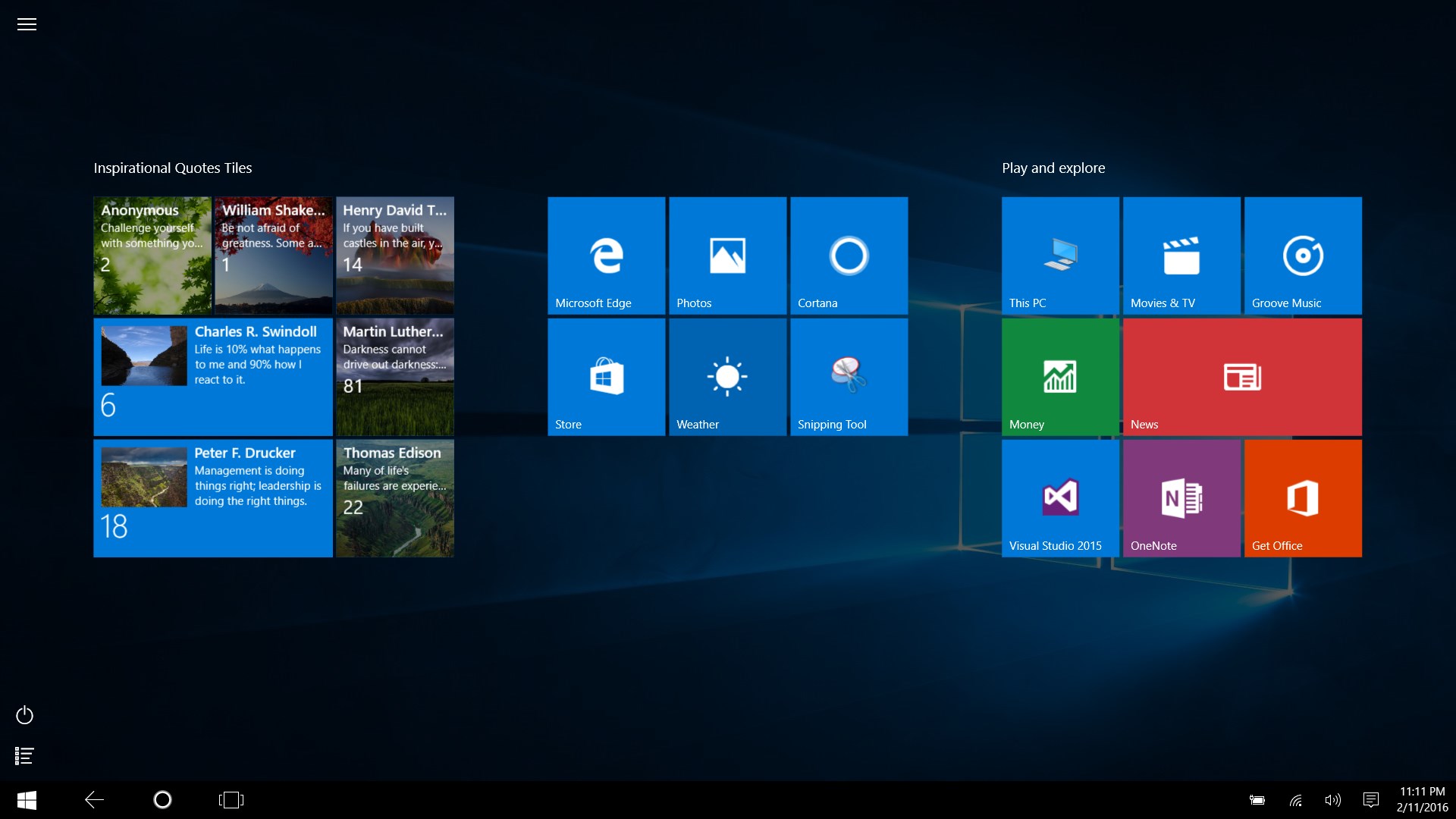Open the Movies & TV app
This screenshot has height=819, width=1456.
[x=1181, y=256]
